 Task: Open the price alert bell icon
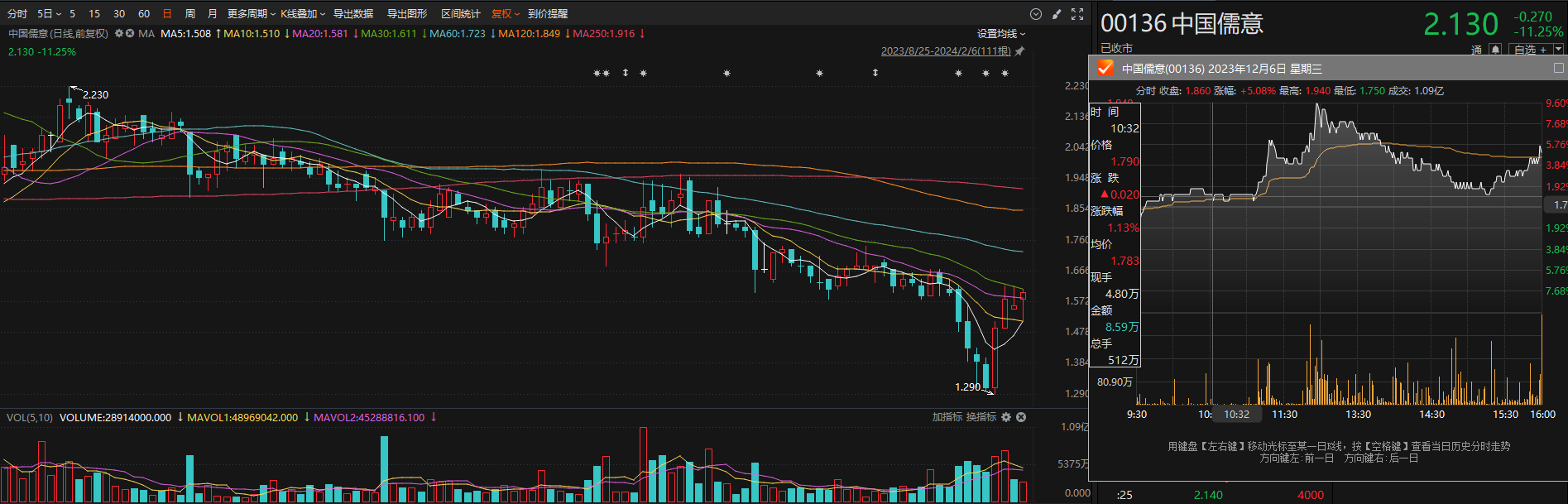(x=1495, y=50)
